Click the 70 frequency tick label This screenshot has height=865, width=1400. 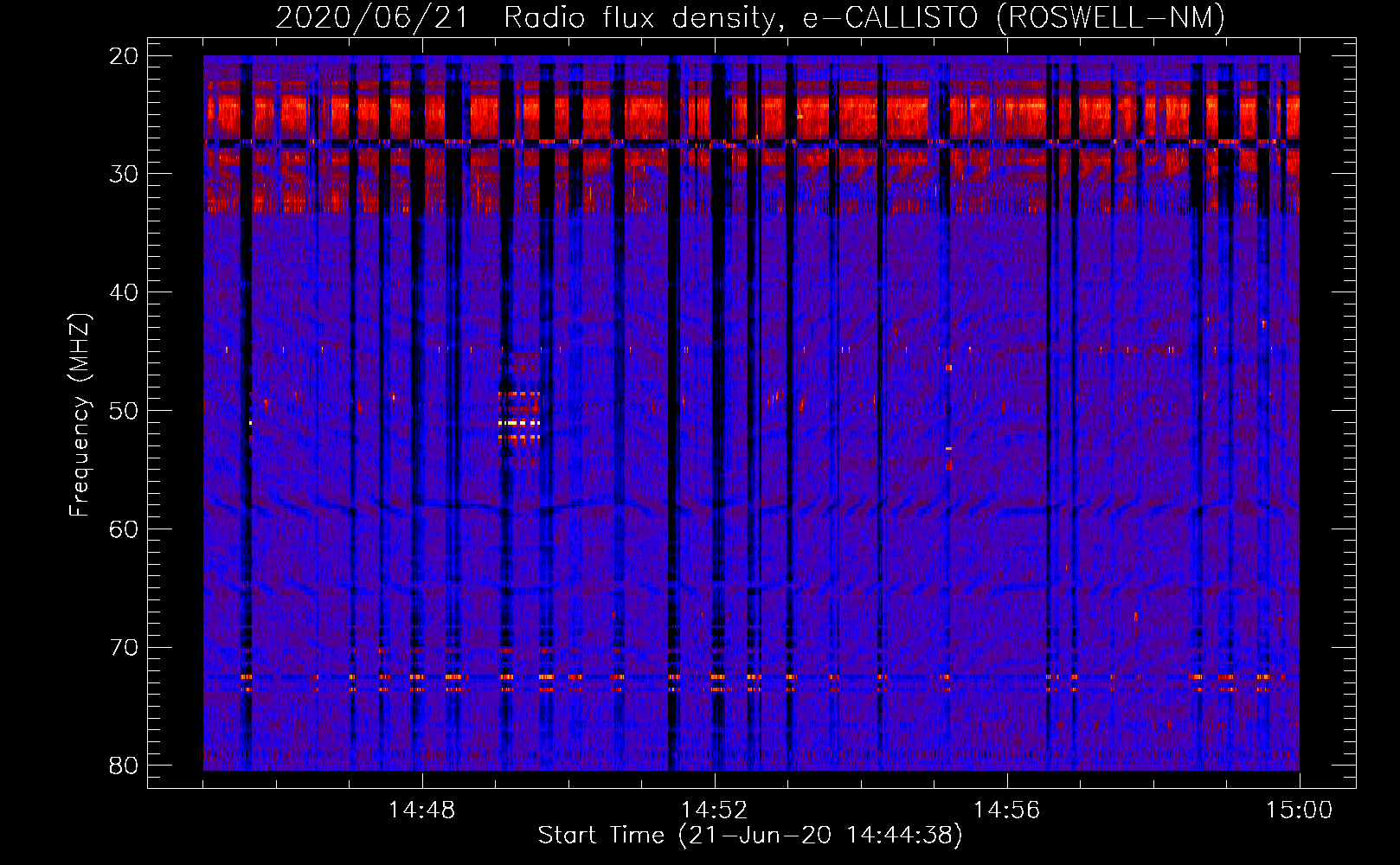(124, 647)
